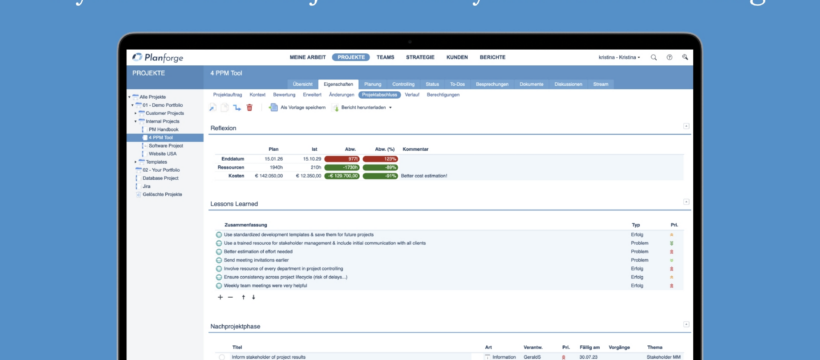Click the Information type icon in Nachprojektphase row
The width and height of the screenshot is (820, 360).
click(x=487, y=357)
